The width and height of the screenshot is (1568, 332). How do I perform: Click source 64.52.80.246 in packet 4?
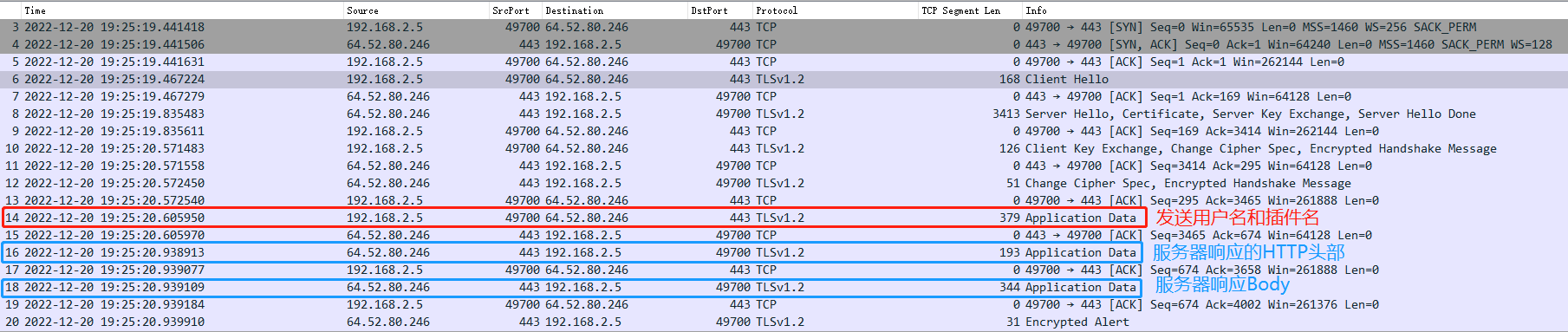pos(388,44)
